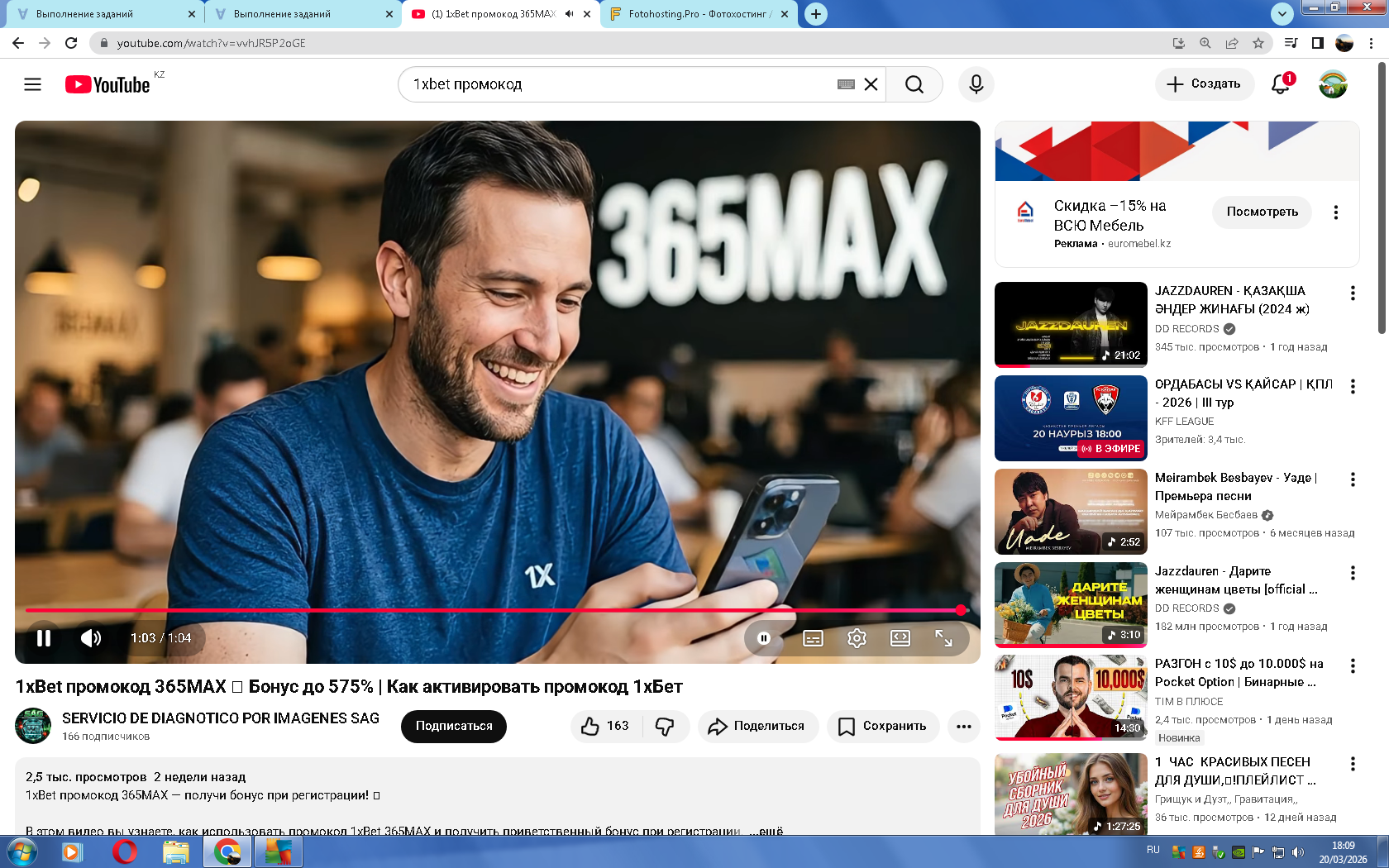Toggle the autoplay switch in the player
The image size is (1389, 868).
point(764,638)
